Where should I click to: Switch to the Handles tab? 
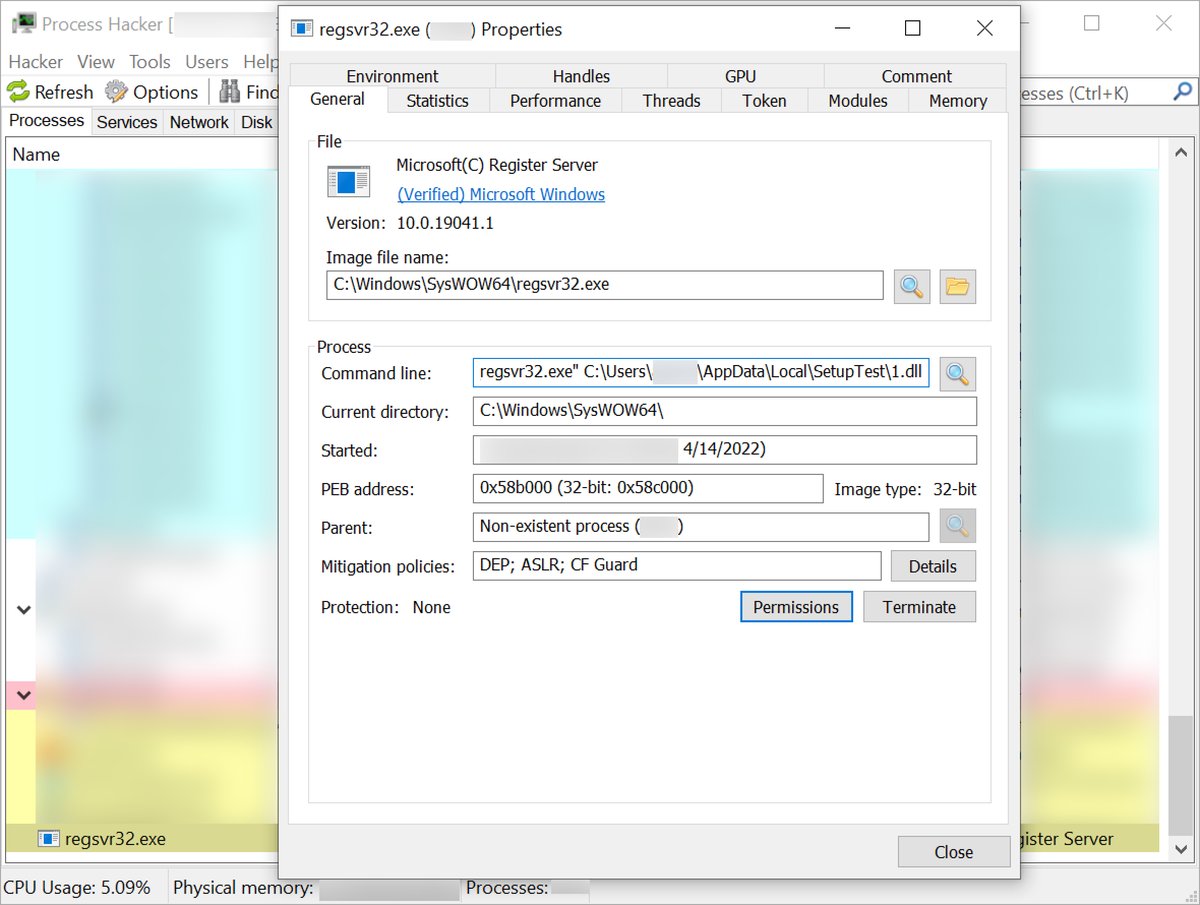[581, 76]
